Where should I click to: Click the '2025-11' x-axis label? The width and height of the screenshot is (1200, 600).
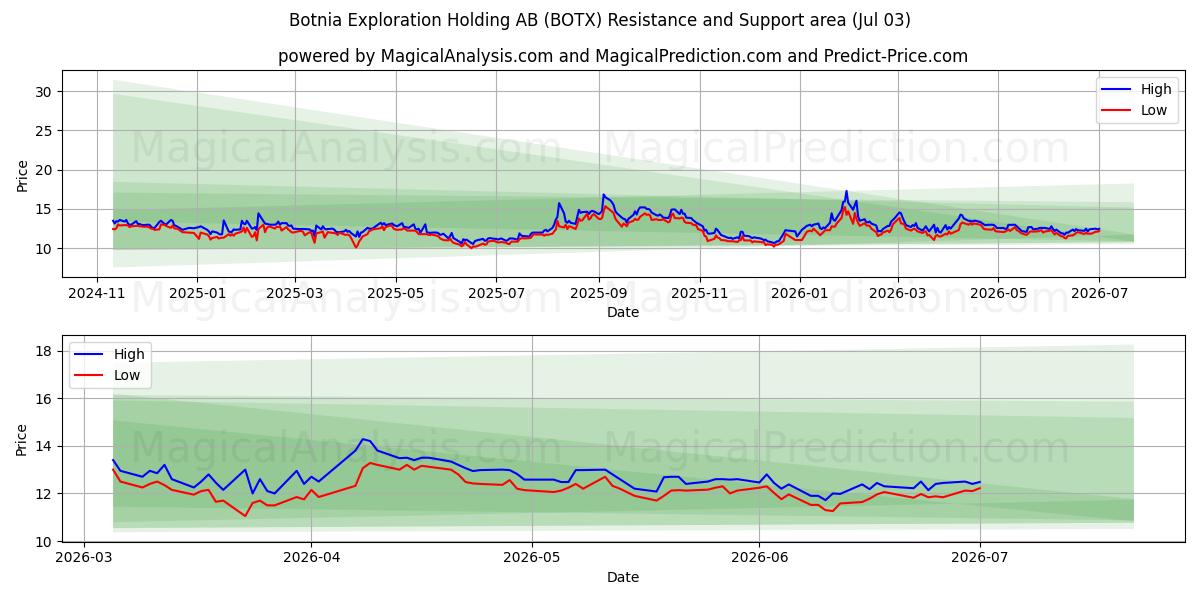coord(700,295)
